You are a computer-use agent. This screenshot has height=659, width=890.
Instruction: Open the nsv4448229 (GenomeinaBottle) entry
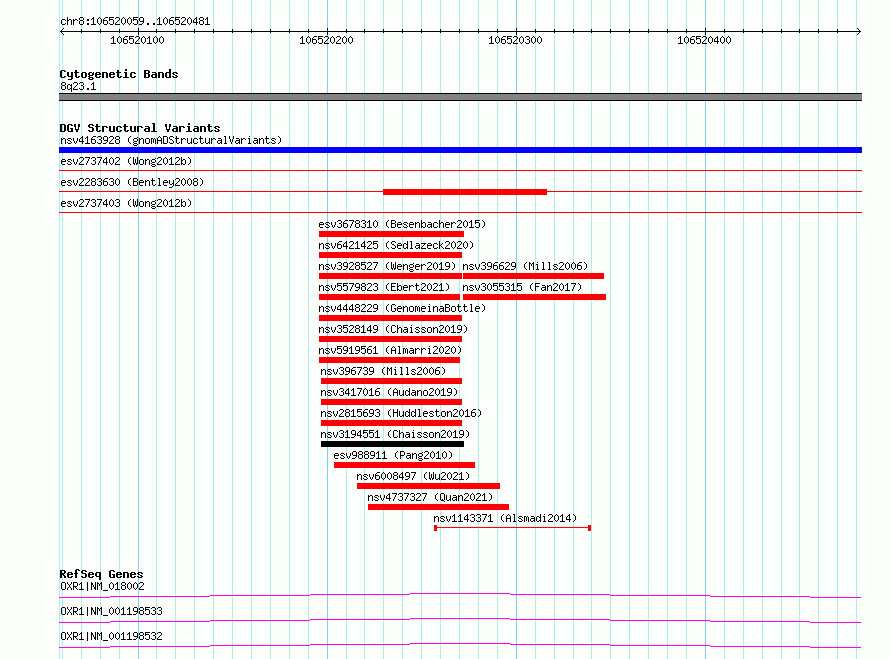tap(402, 308)
